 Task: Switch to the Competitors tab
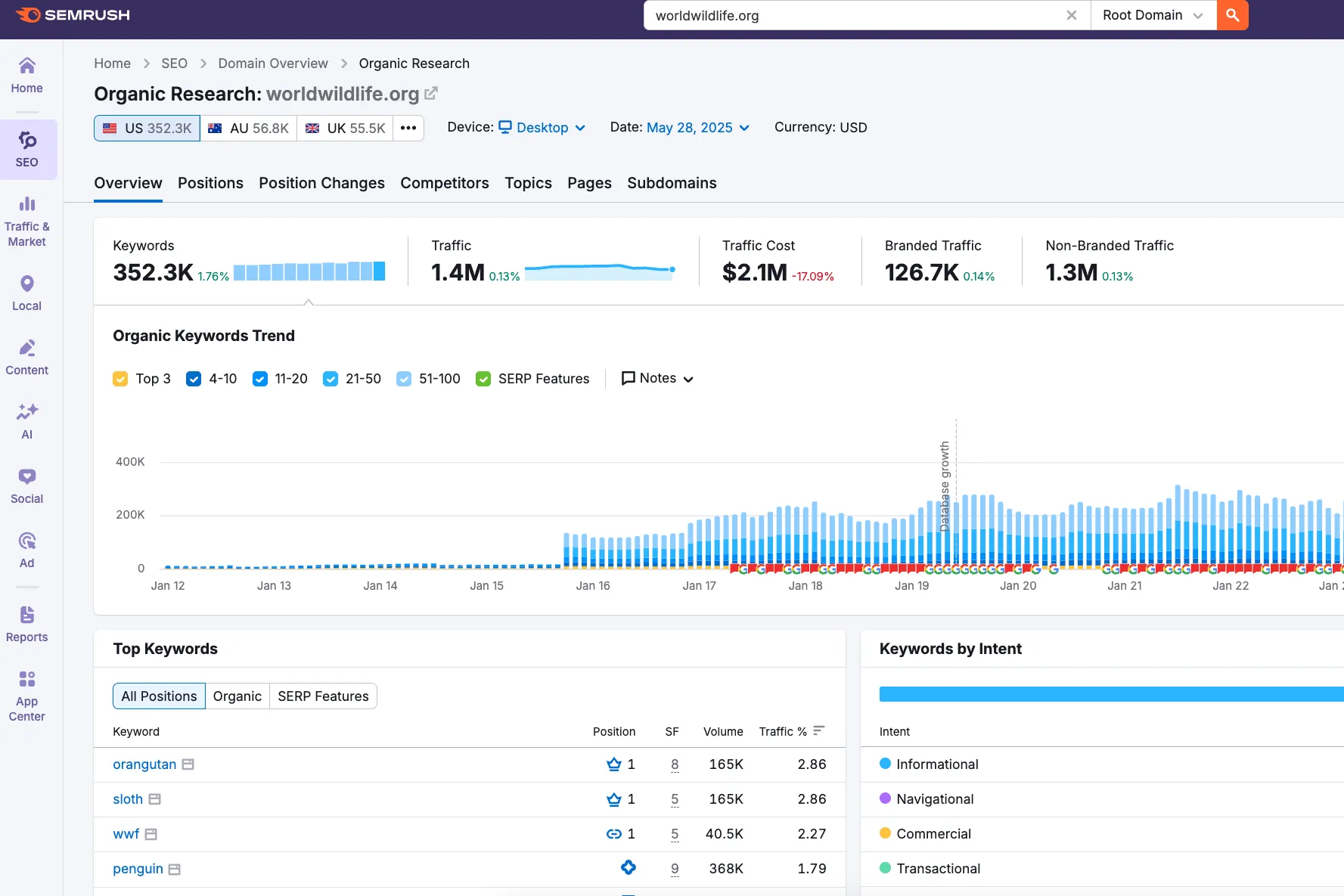point(444,183)
